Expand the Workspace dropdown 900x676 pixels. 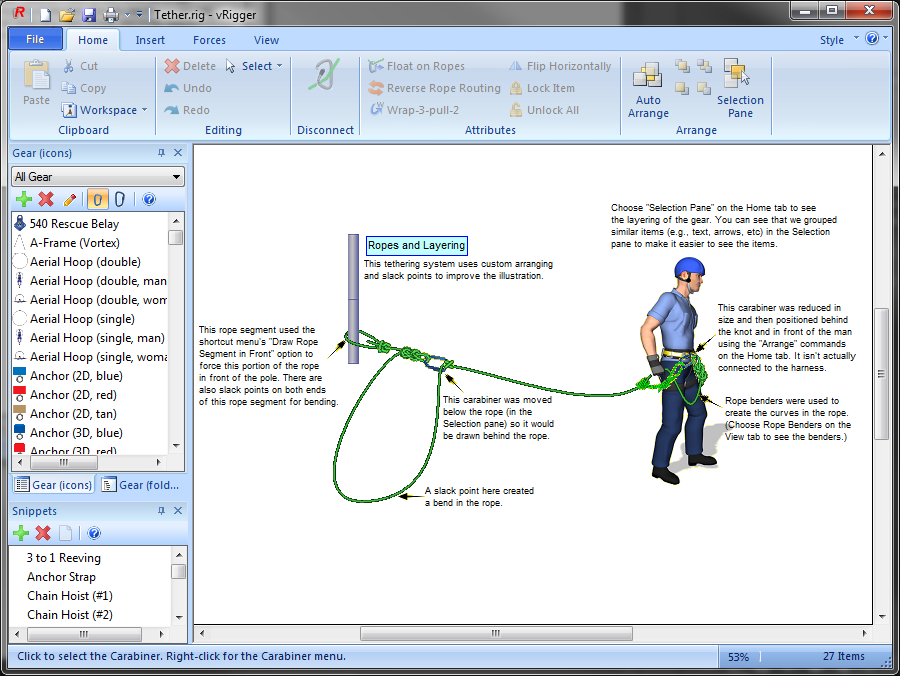coord(105,110)
